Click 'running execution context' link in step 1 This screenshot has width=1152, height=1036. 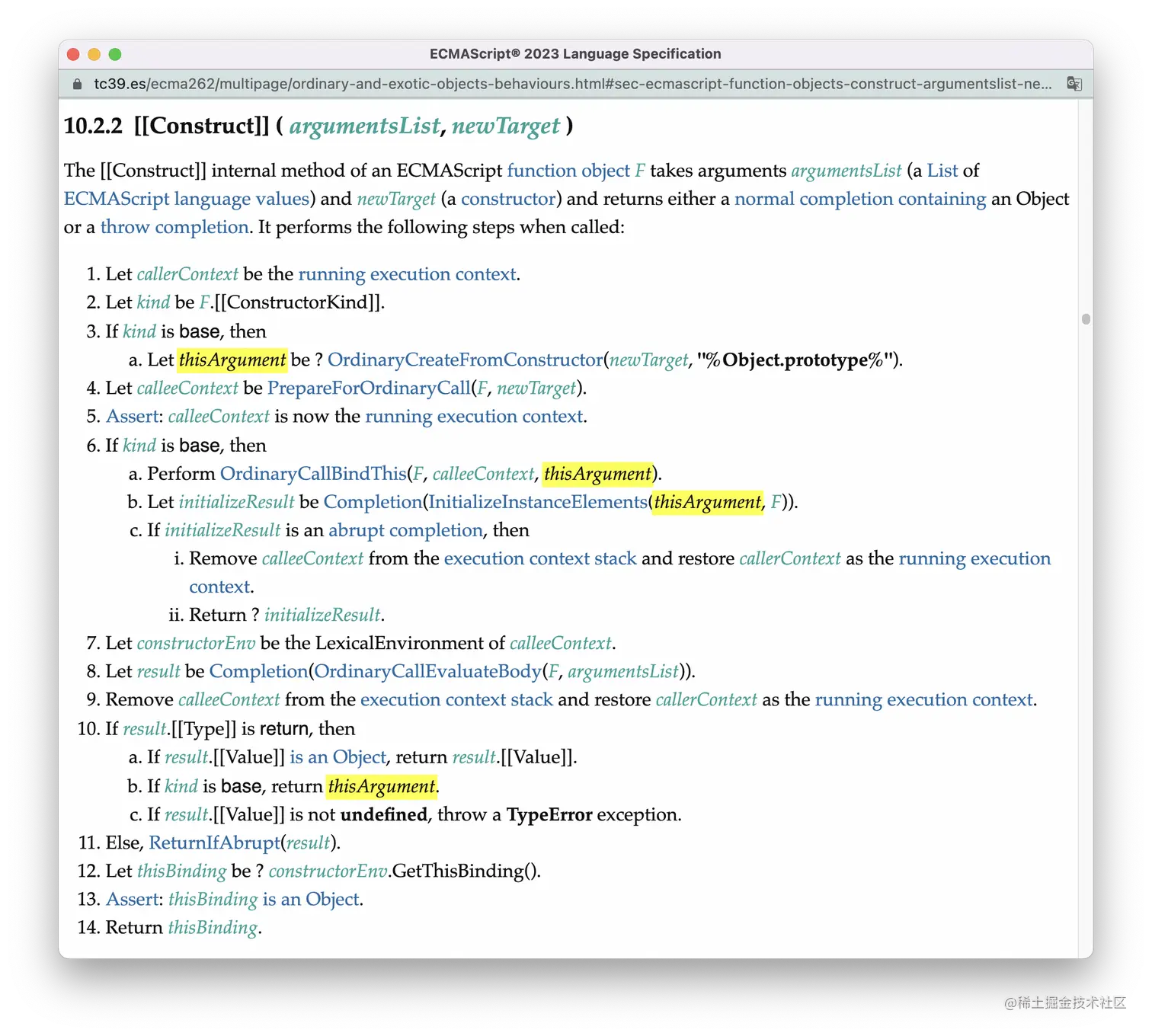407,274
